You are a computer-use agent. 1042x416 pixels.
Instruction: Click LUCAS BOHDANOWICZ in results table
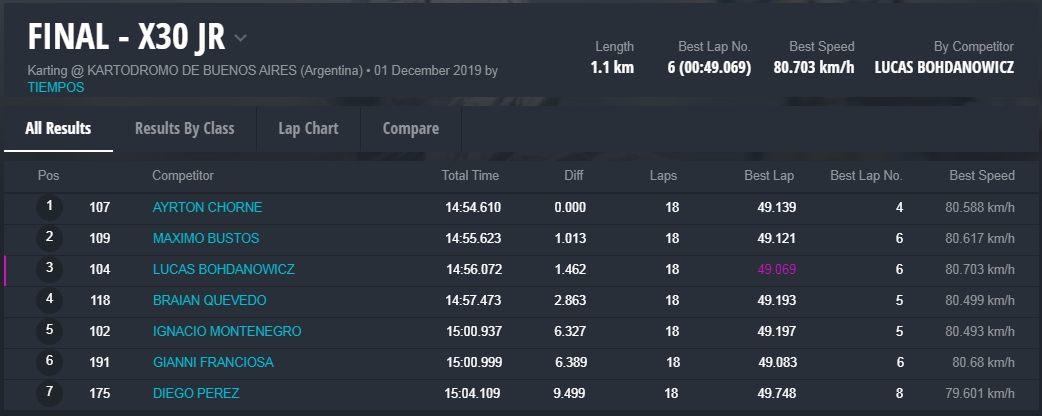click(x=223, y=270)
